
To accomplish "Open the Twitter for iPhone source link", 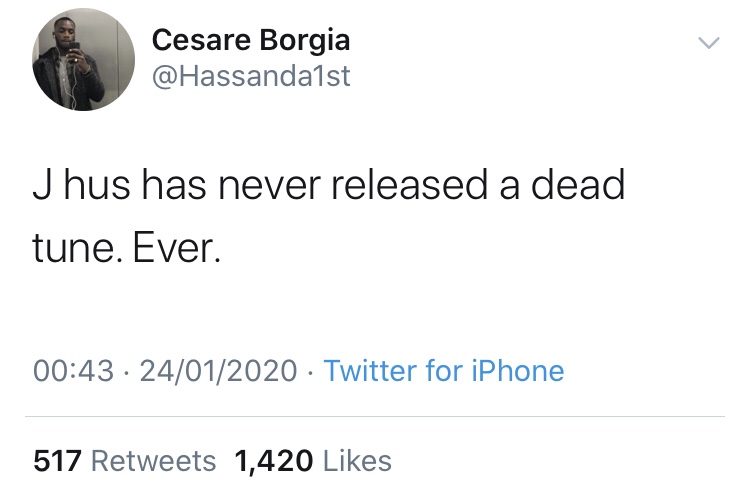I will (x=444, y=371).
